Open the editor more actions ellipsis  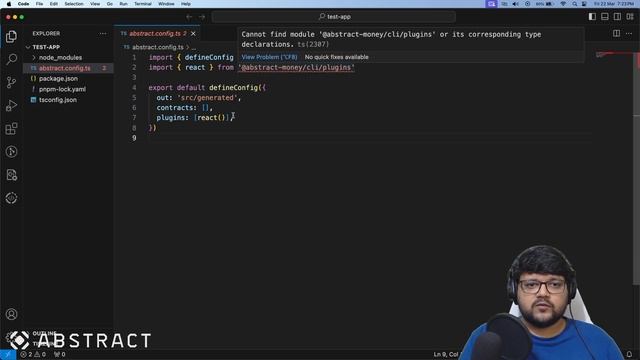point(629,33)
